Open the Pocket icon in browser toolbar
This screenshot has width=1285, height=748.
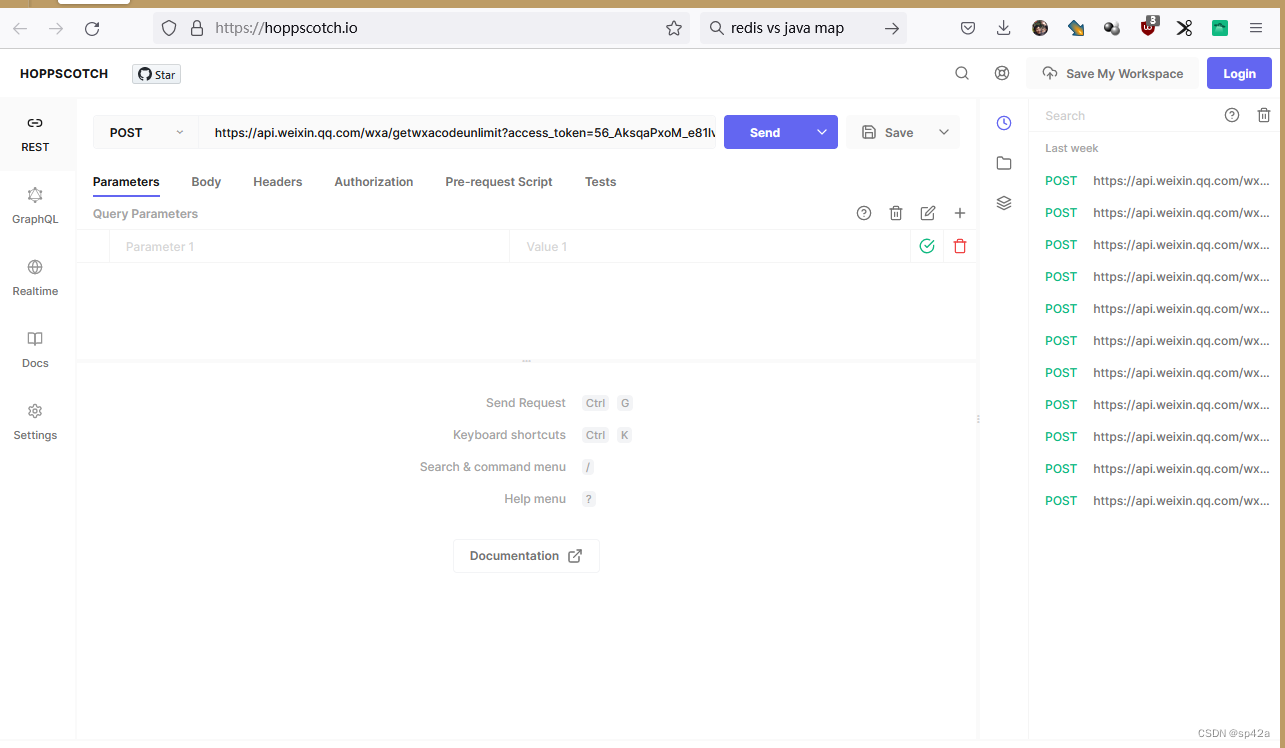click(968, 28)
